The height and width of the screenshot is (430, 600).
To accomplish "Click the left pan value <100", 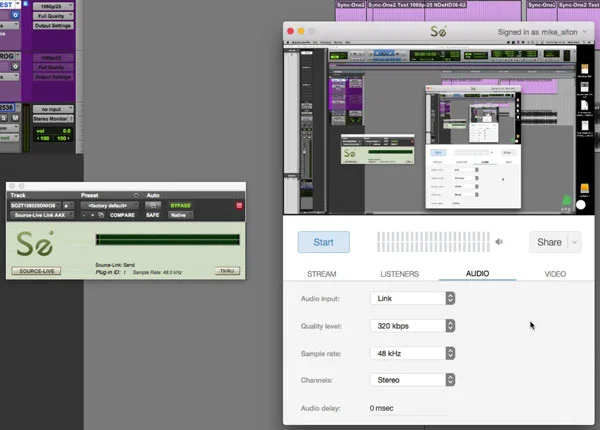I will point(43,138).
